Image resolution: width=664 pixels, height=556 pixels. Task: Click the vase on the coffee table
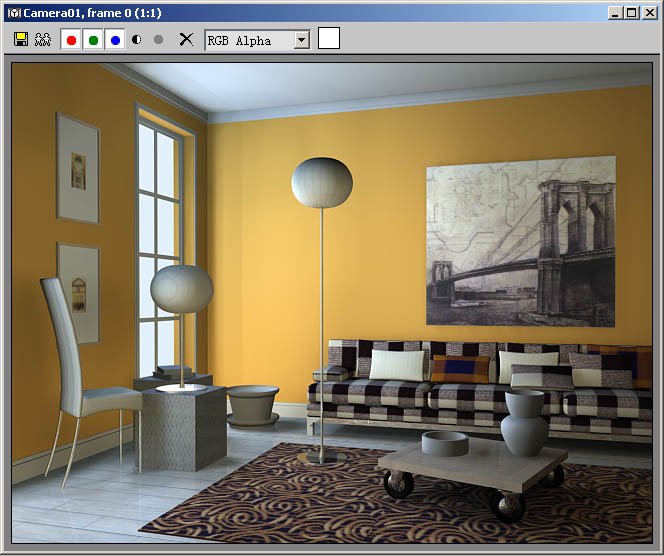pyautogui.click(x=524, y=423)
